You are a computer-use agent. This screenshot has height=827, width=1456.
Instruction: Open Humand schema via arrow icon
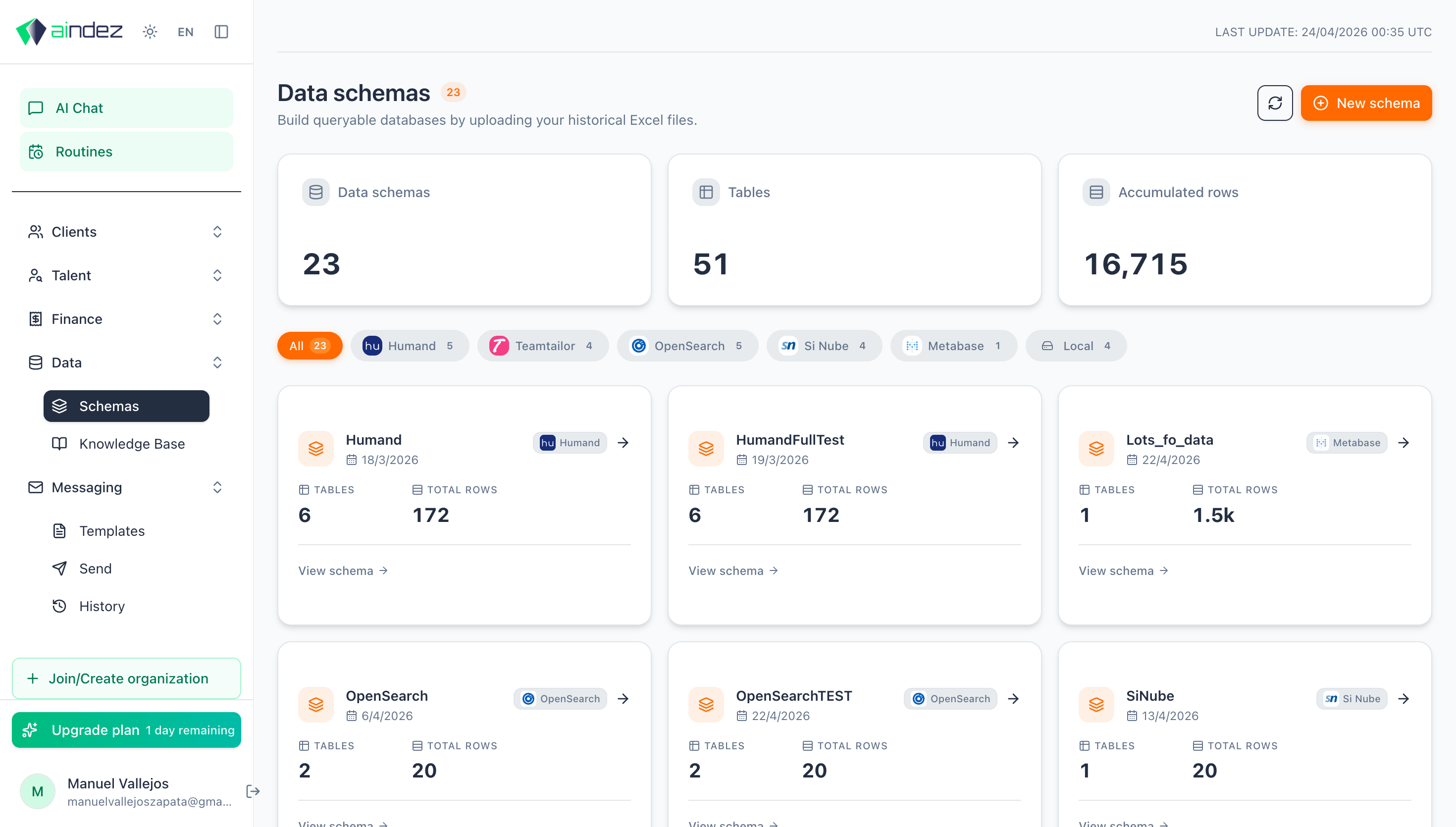[x=623, y=442]
